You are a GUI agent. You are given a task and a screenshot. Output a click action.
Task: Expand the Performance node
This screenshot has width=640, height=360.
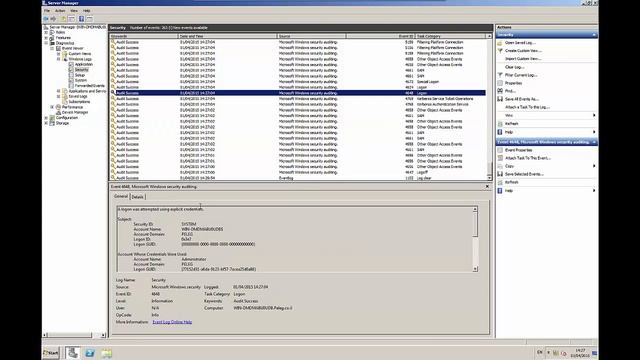point(52,107)
